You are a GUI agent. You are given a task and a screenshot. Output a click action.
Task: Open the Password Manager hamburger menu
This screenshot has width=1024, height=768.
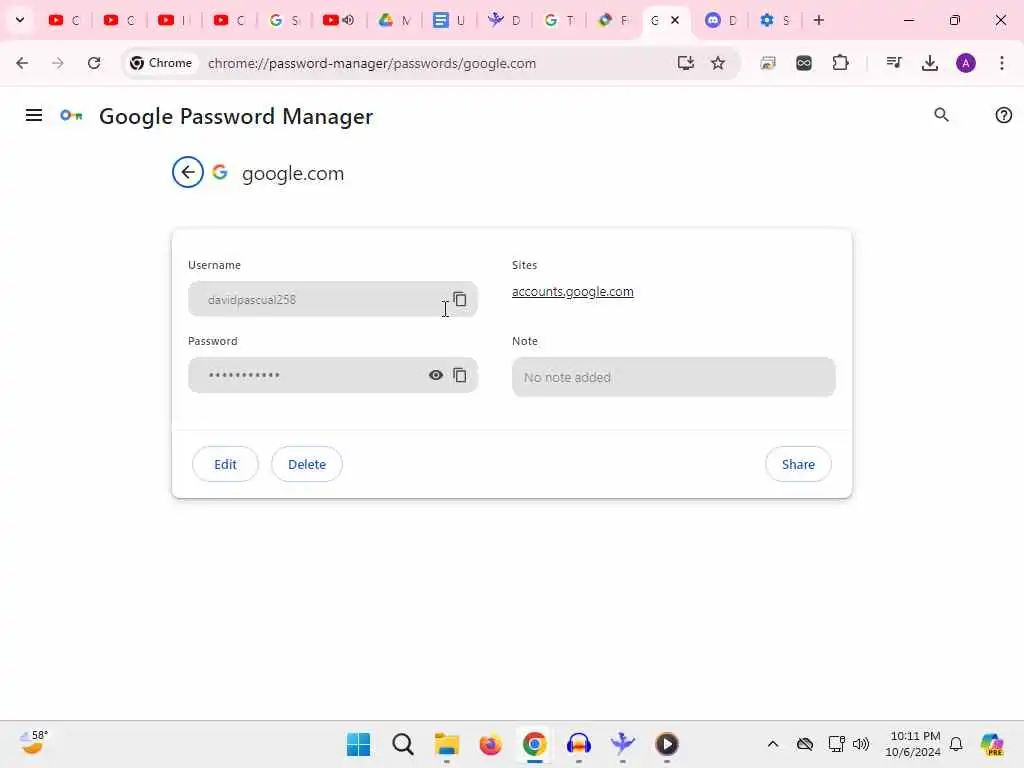coord(34,116)
